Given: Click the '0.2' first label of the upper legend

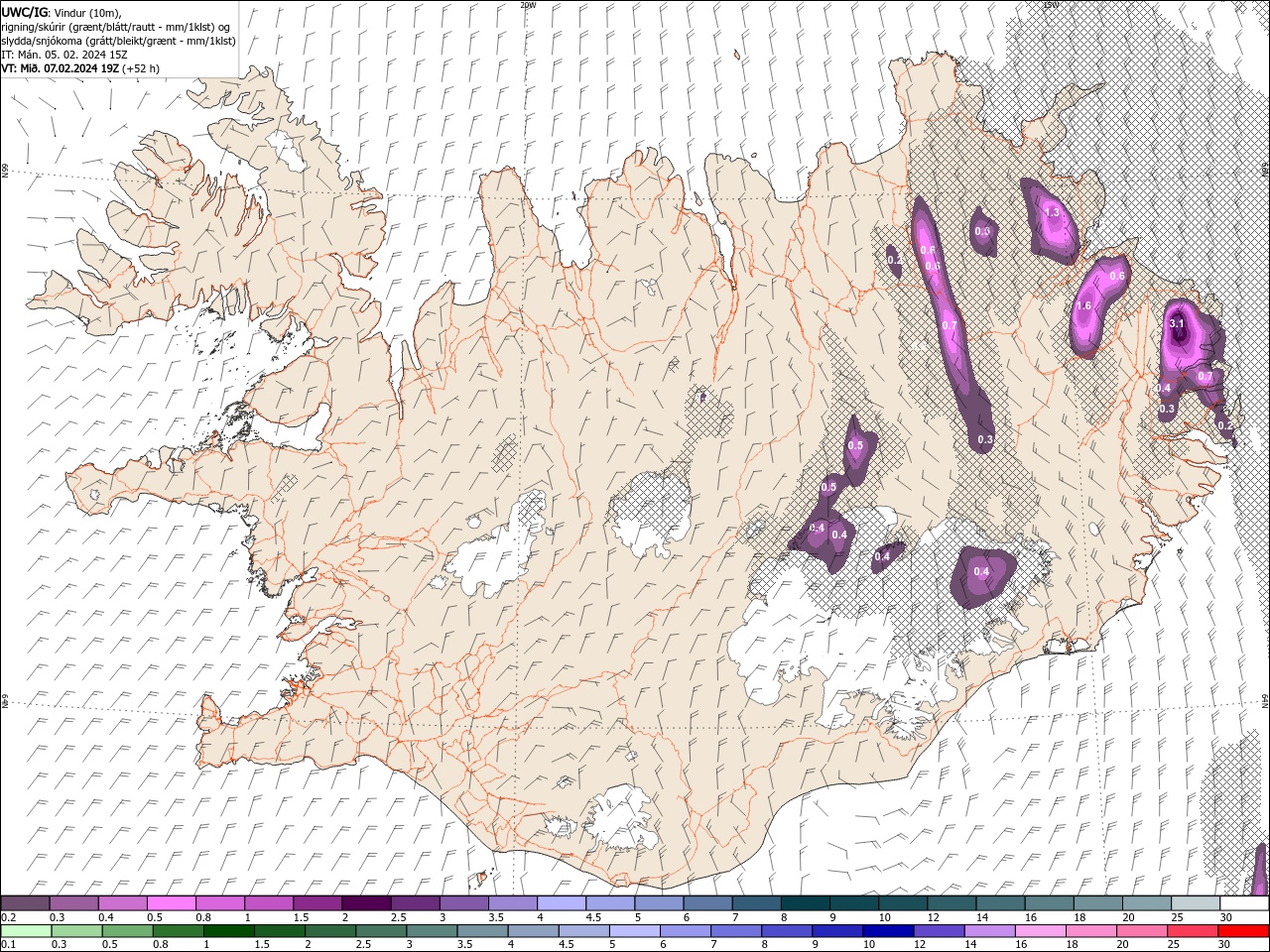Looking at the screenshot, I should click(x=8, y=917).
